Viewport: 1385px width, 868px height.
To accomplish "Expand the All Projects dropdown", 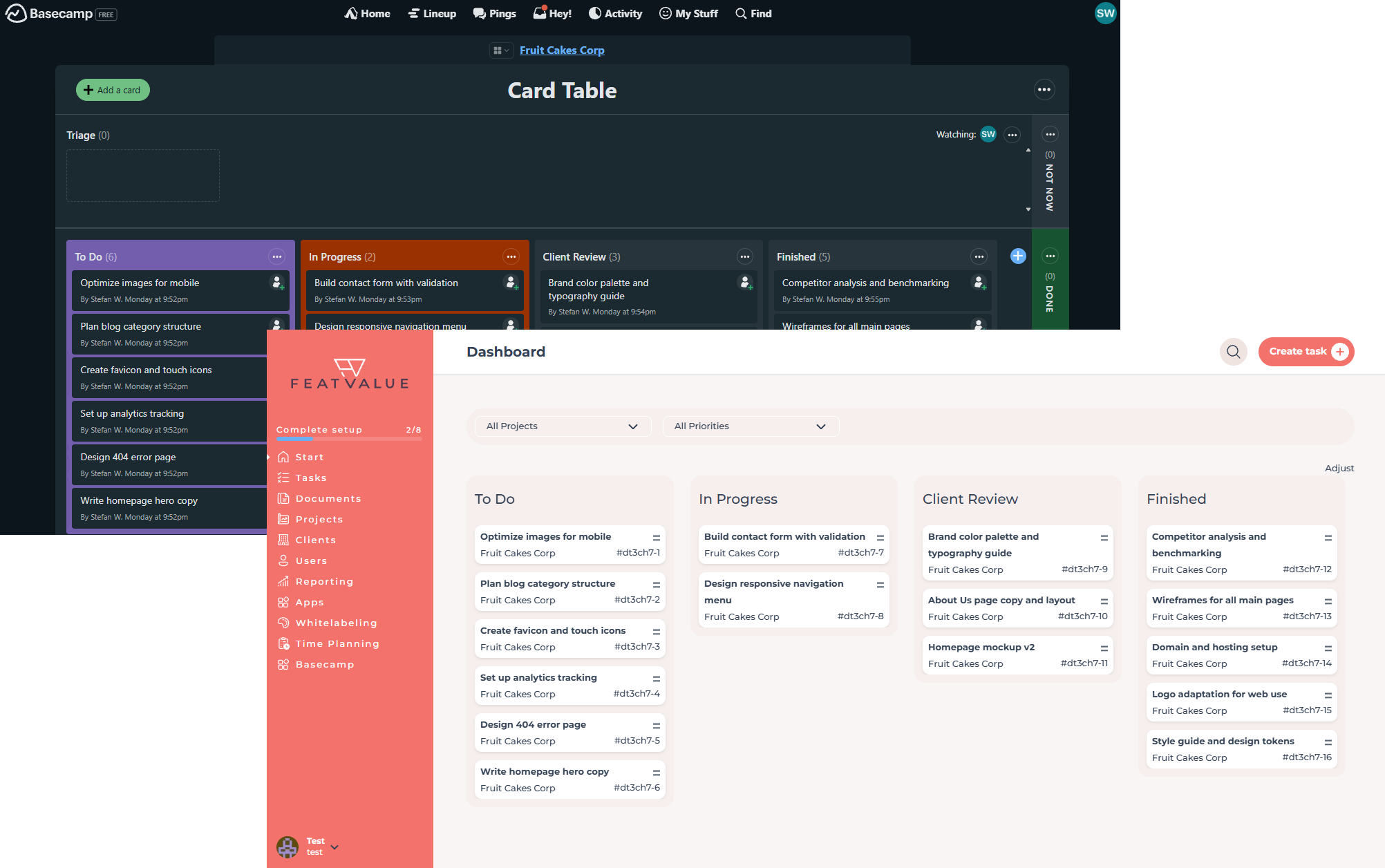I will coord(563,426).
